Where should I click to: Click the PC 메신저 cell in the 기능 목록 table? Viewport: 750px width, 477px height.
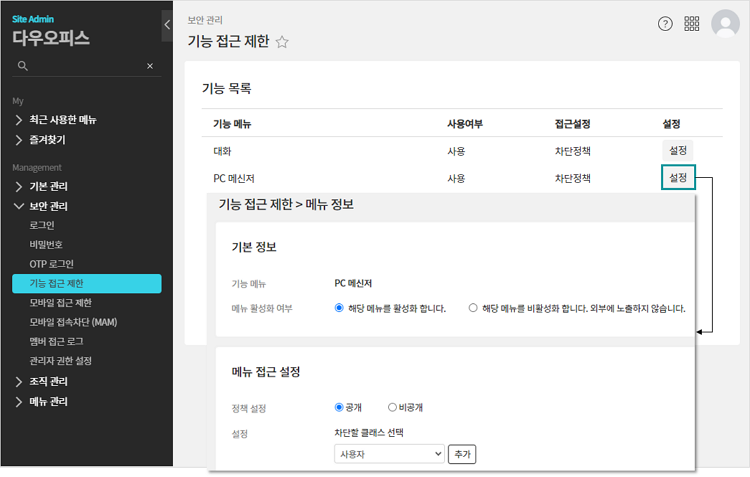(x=234, y=178)
